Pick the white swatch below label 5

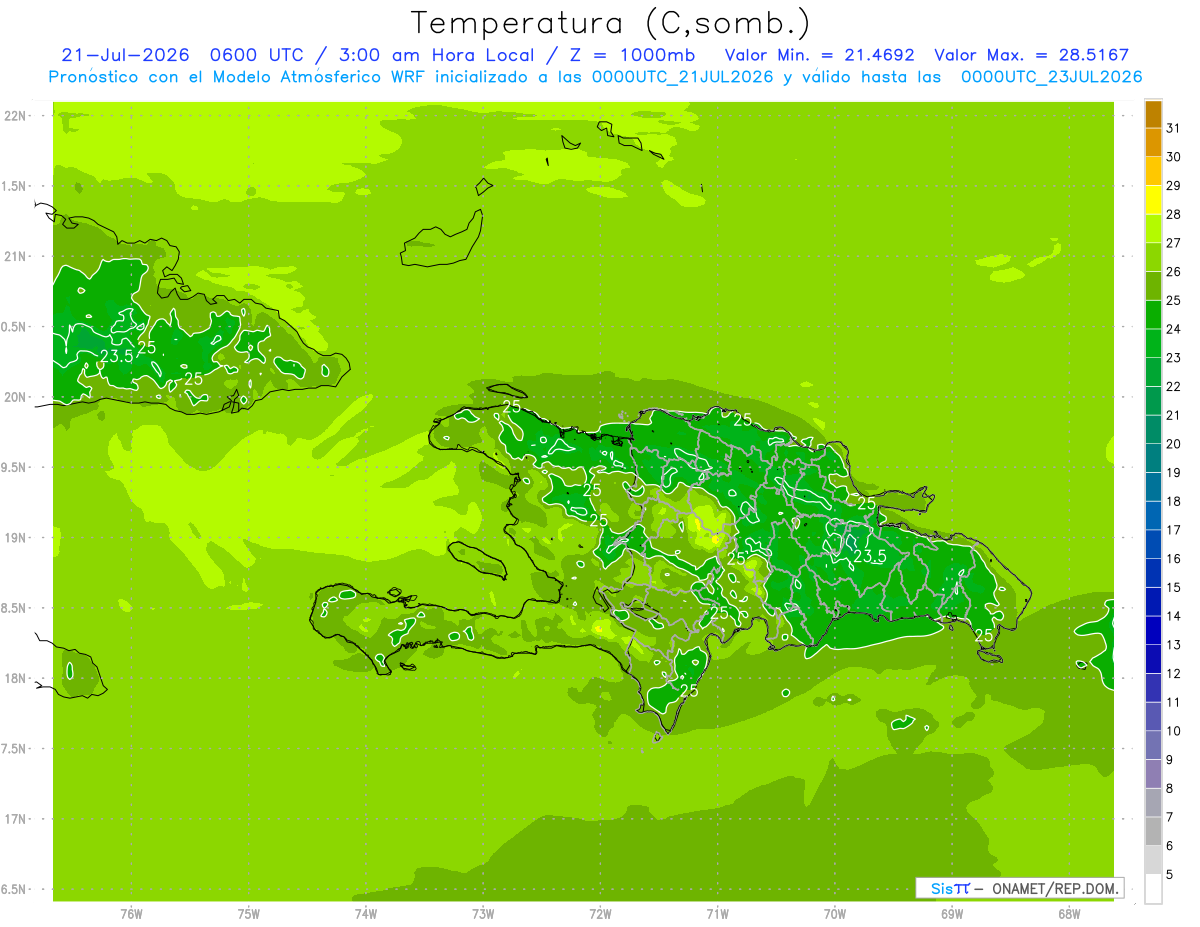(1153, 889)
